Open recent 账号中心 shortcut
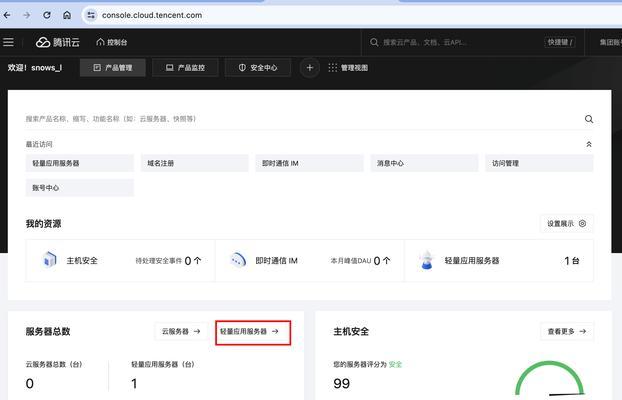The height and width of the screenshot is (400, 622). [80, 188]
